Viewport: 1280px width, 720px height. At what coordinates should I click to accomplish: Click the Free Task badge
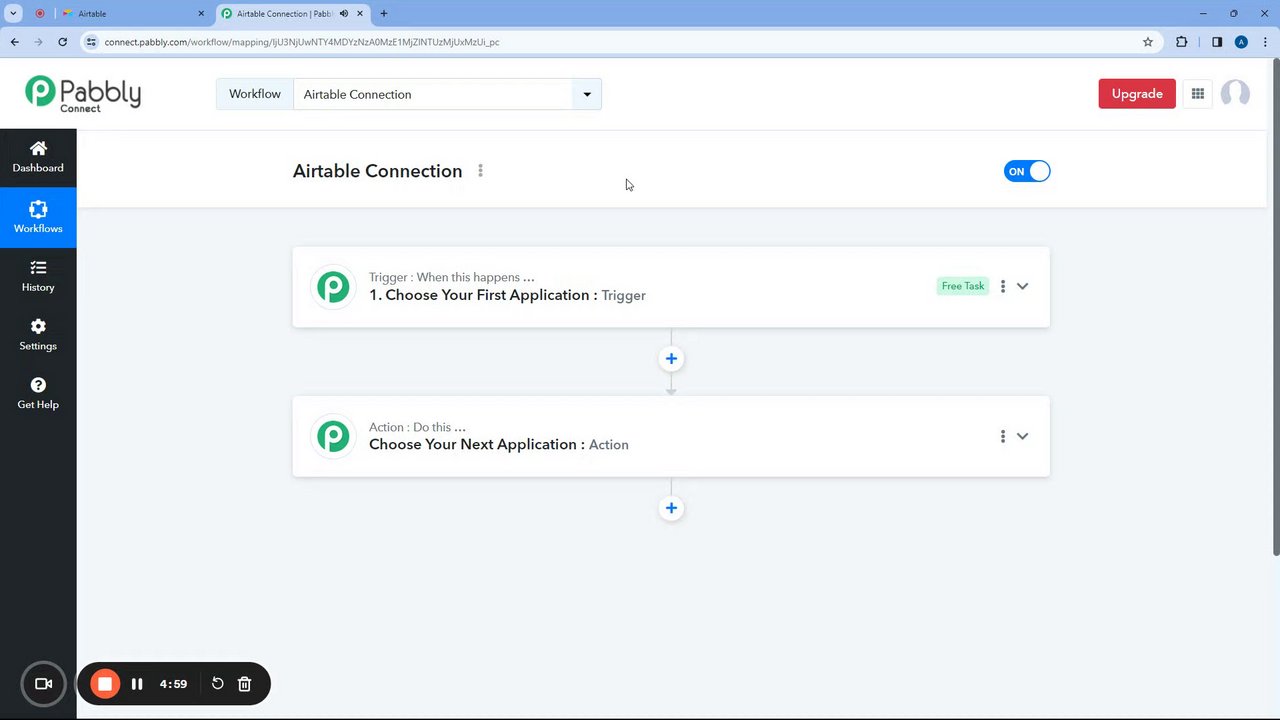coord(963,286)
